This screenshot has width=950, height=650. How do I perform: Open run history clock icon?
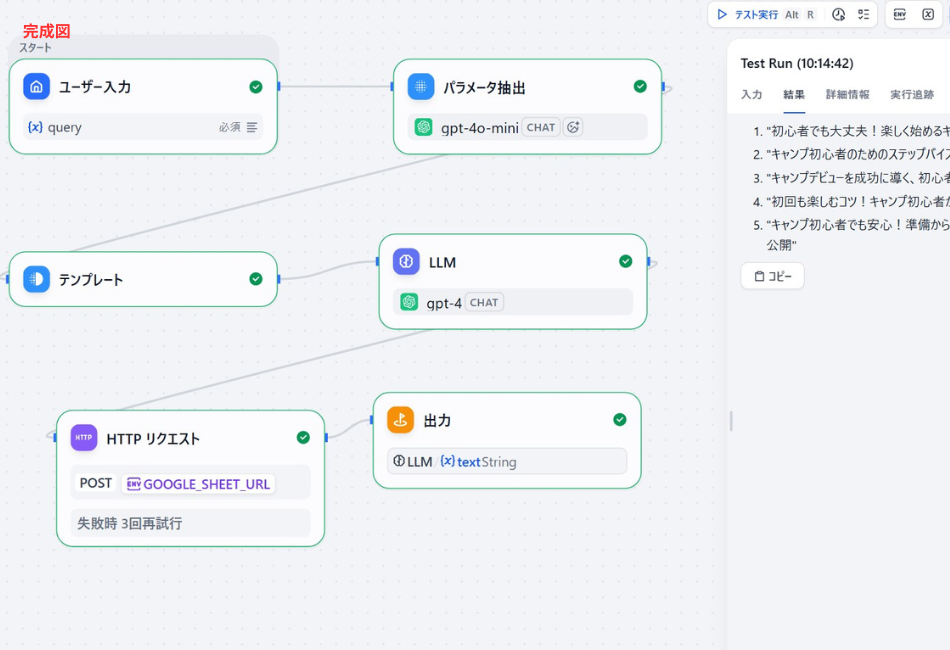[838, 15]
